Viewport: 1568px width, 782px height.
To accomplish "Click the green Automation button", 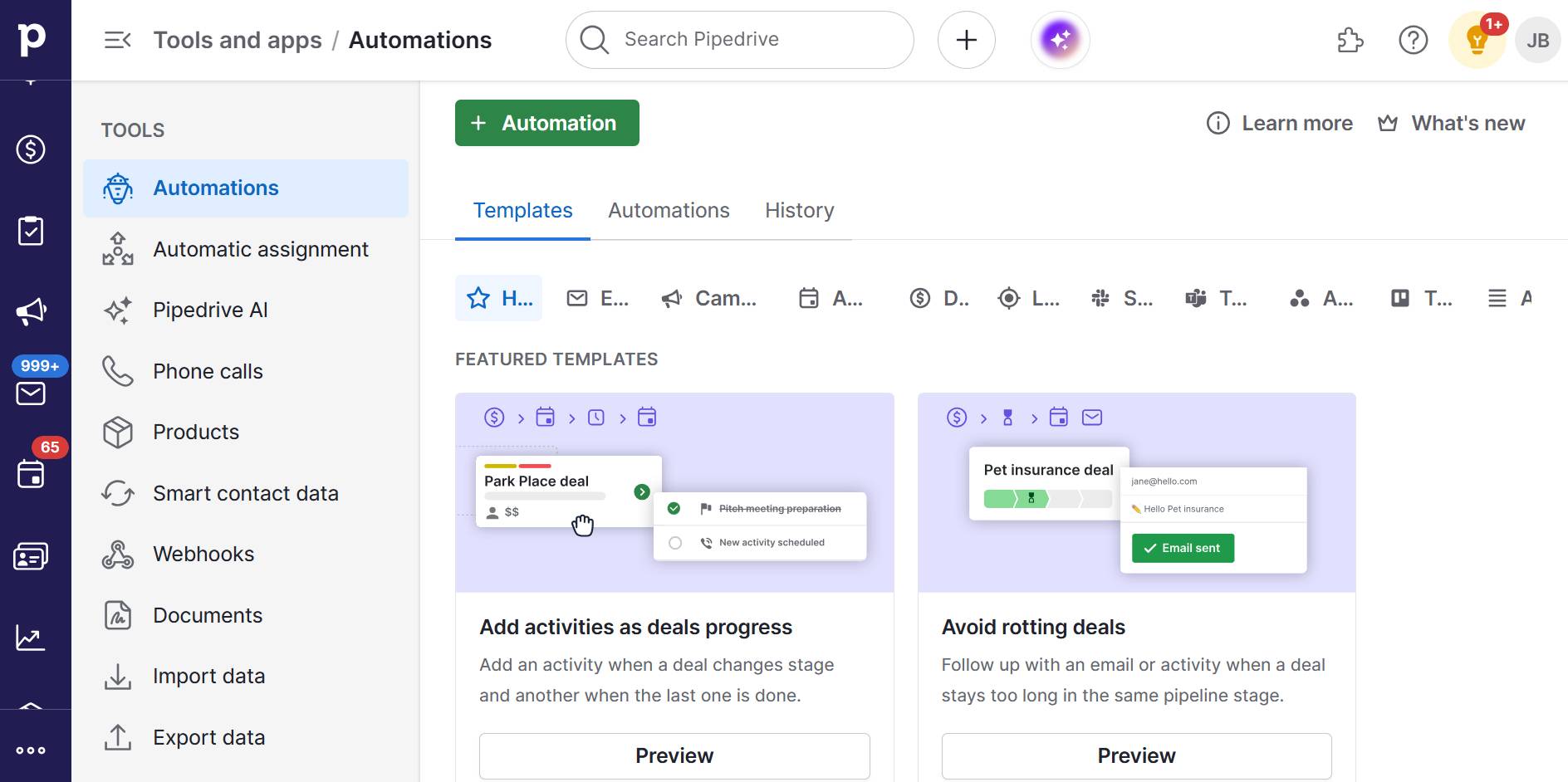I will 546,122.
